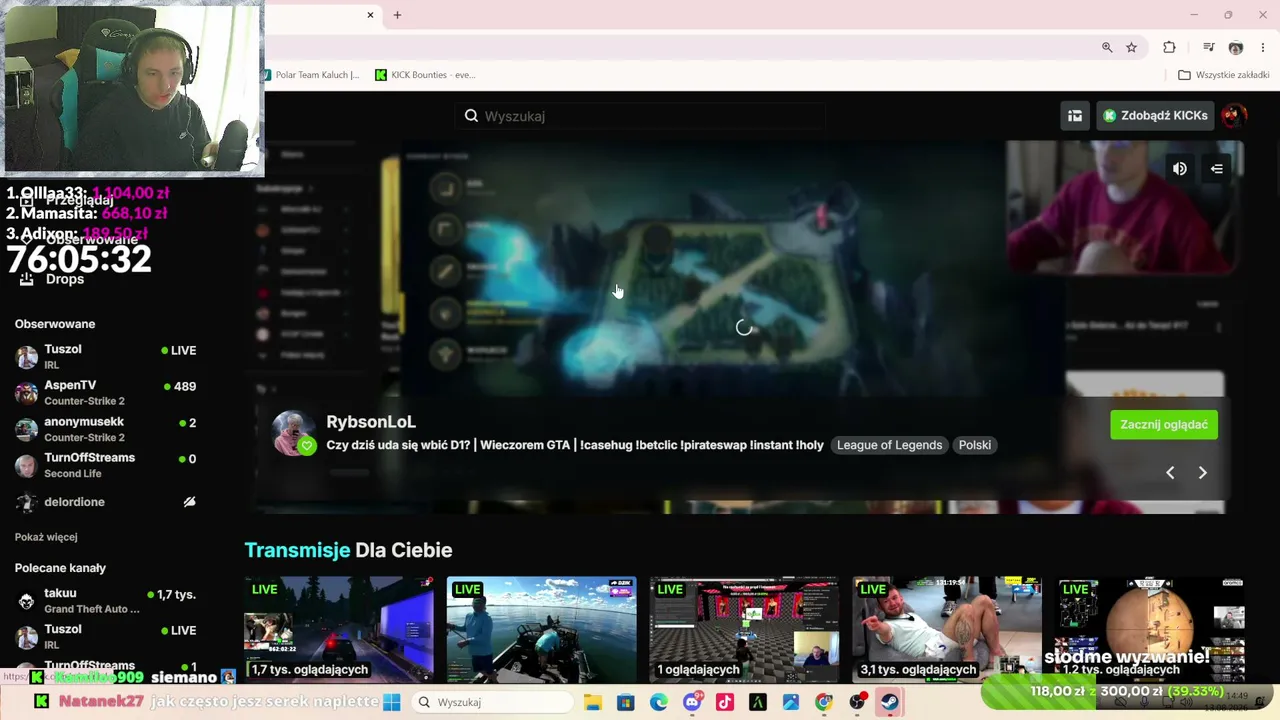
Task: Open the Drops sidebar icon
Action: click(26, 279)
